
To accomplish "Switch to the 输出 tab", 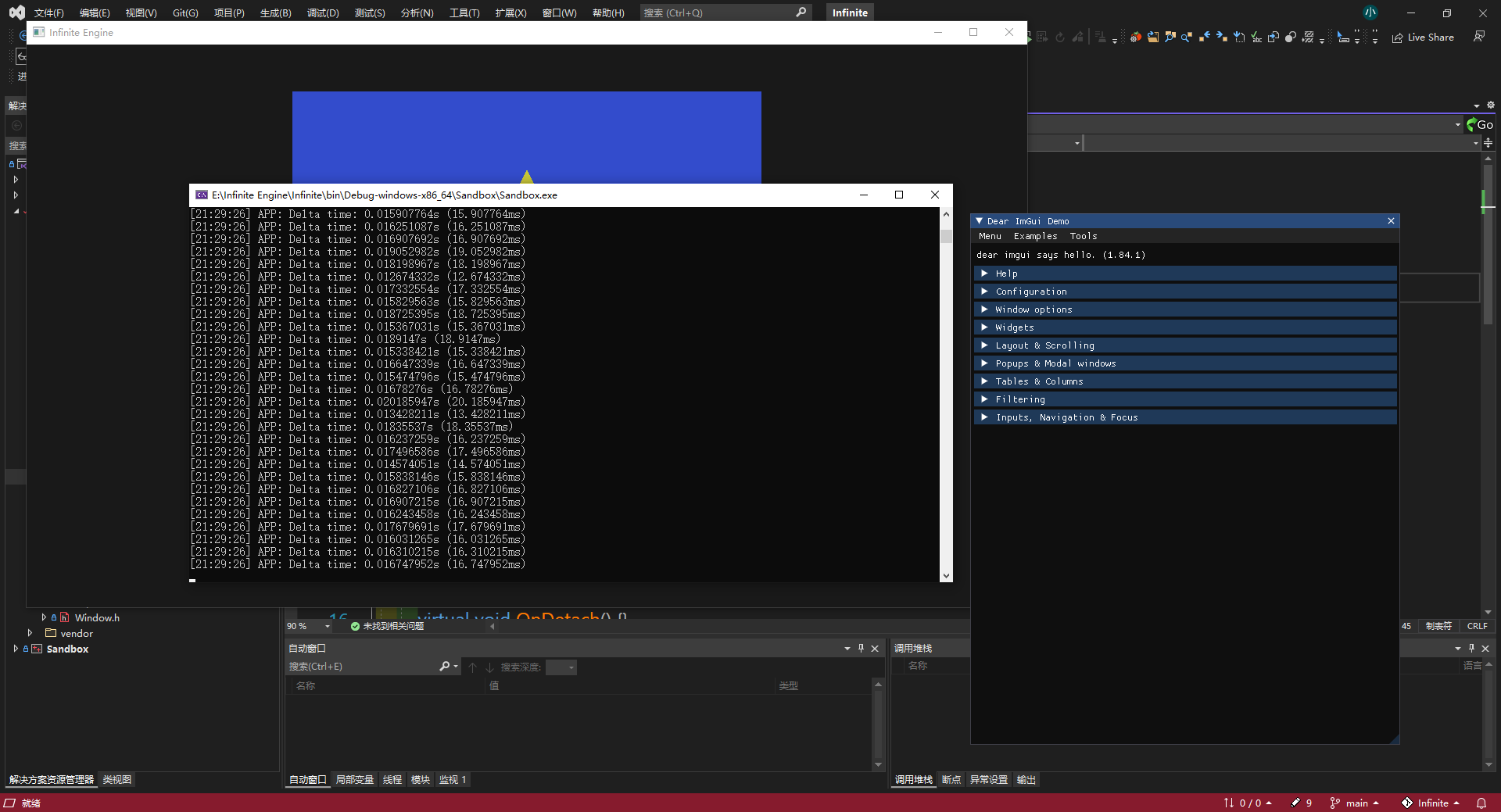I will (1026, 779).
